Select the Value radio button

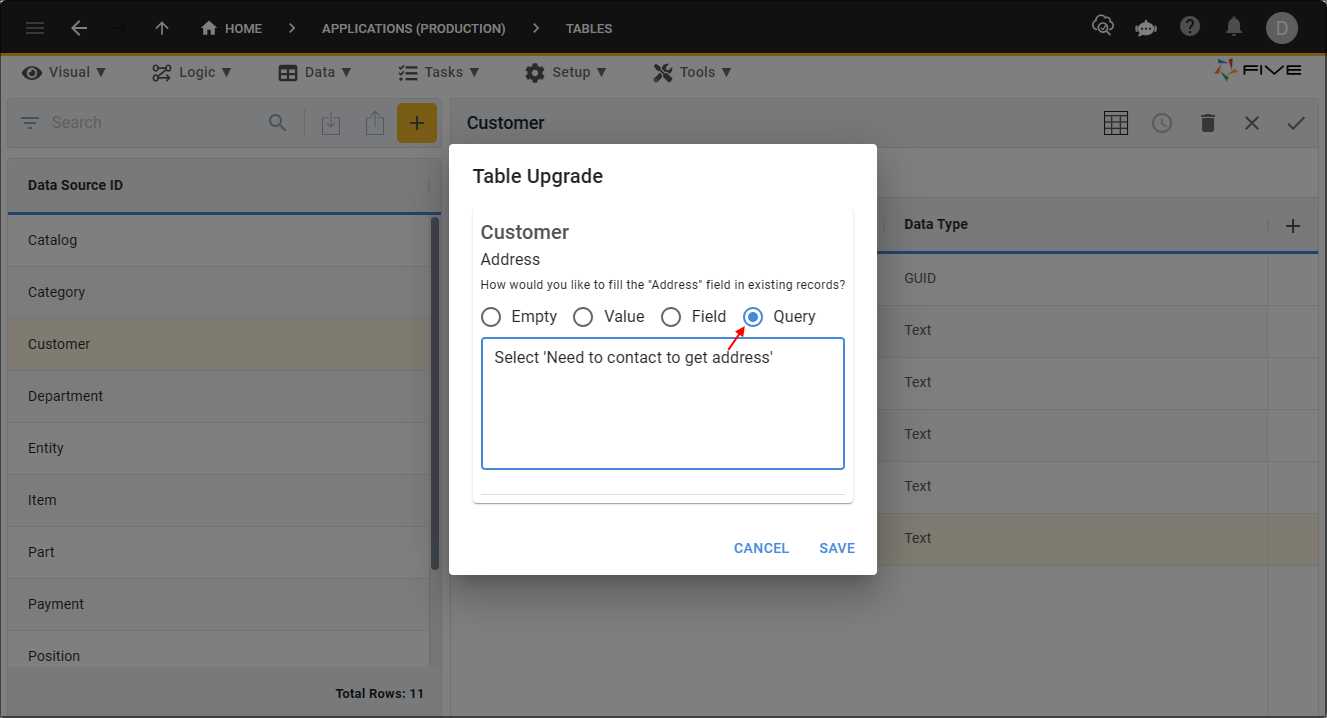(x=583, y=317)
